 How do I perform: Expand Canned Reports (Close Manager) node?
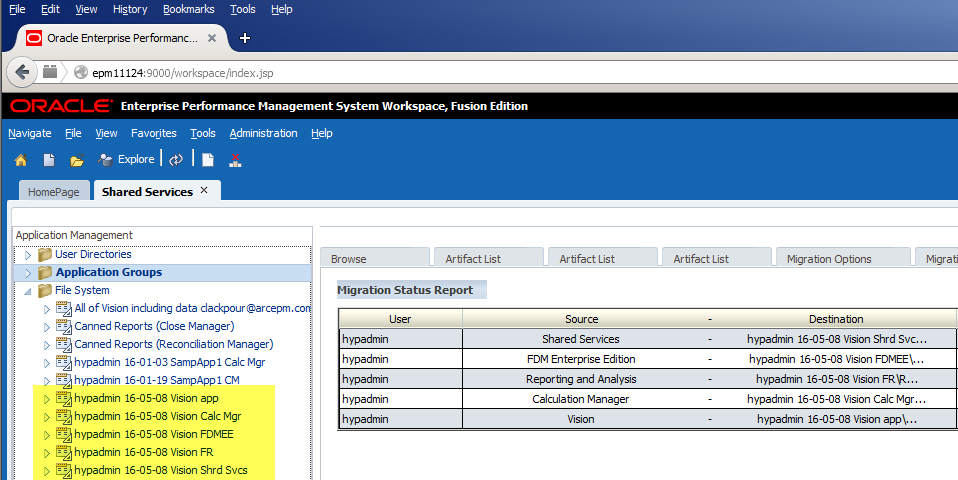(46, 327)
